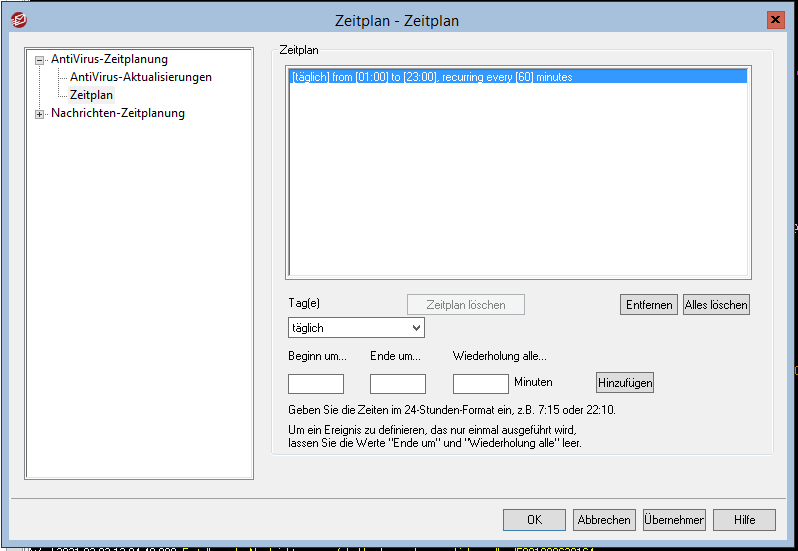Select the täglich 01:00 to 23:00 schedule entry
The width and height of the screenshot is (798, 551).
point(431,77)
